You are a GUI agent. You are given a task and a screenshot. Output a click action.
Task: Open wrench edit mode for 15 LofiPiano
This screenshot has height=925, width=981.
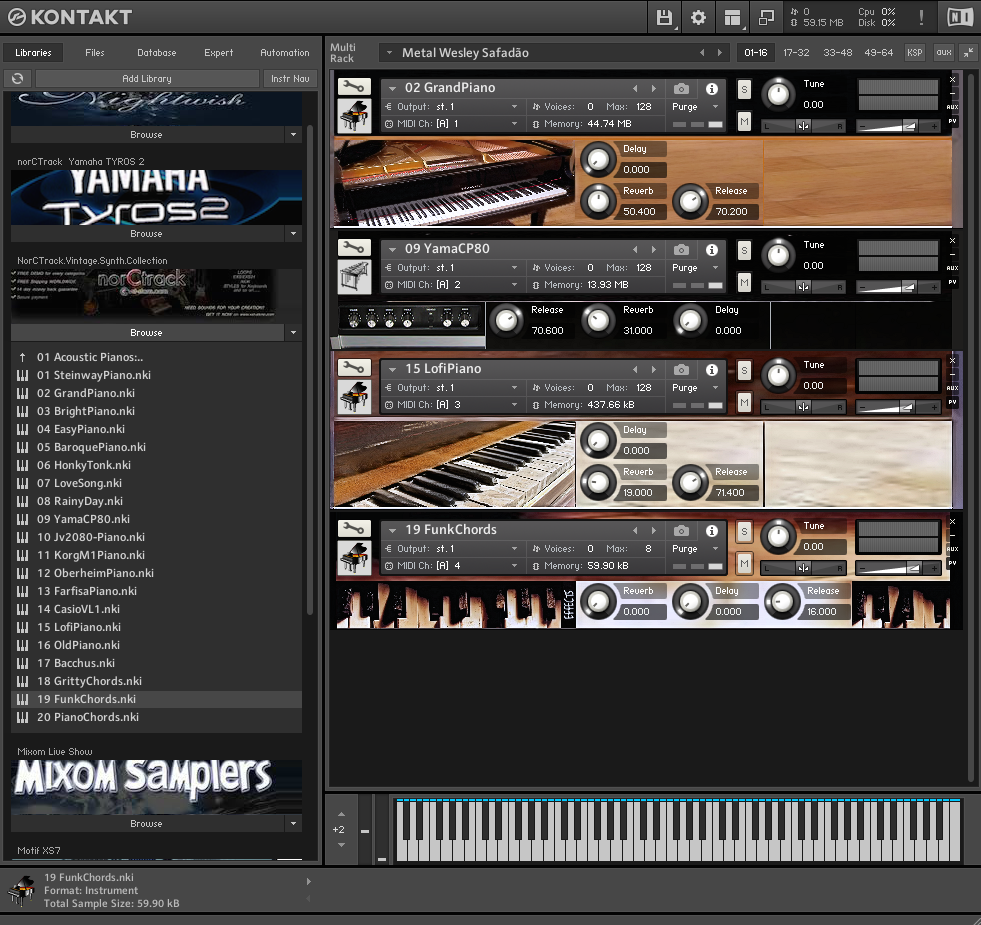coord(354,367)
